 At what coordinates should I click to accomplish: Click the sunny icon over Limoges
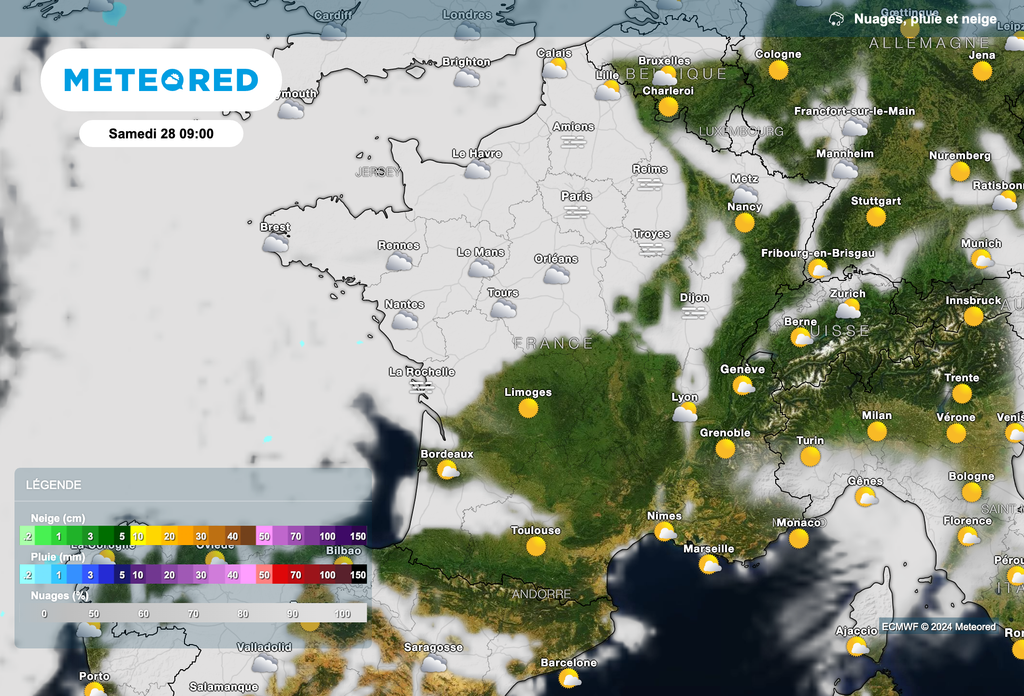pyautogui.click(x=528, y=408)
